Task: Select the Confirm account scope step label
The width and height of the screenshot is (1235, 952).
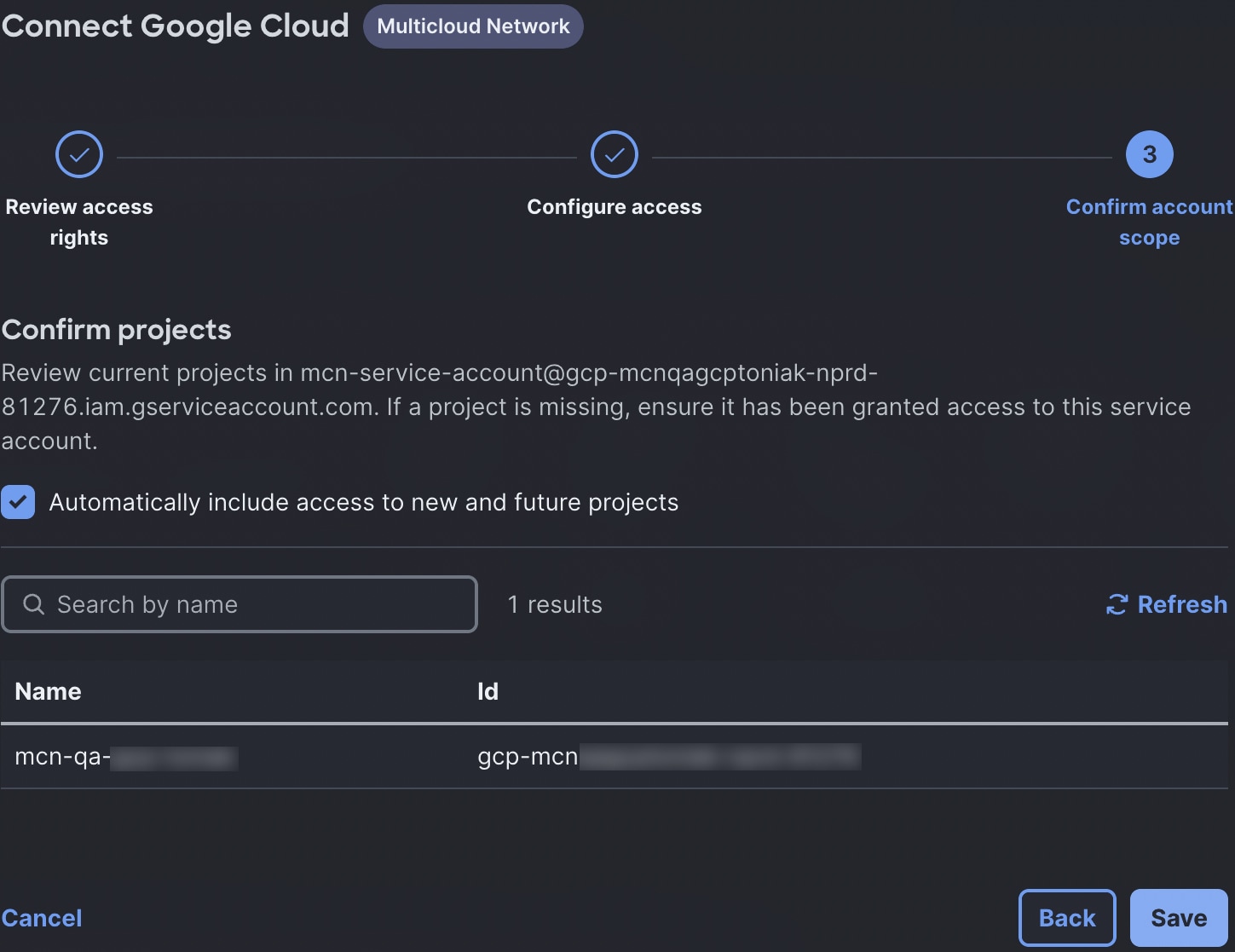Action: click(x=1149, y=222)
